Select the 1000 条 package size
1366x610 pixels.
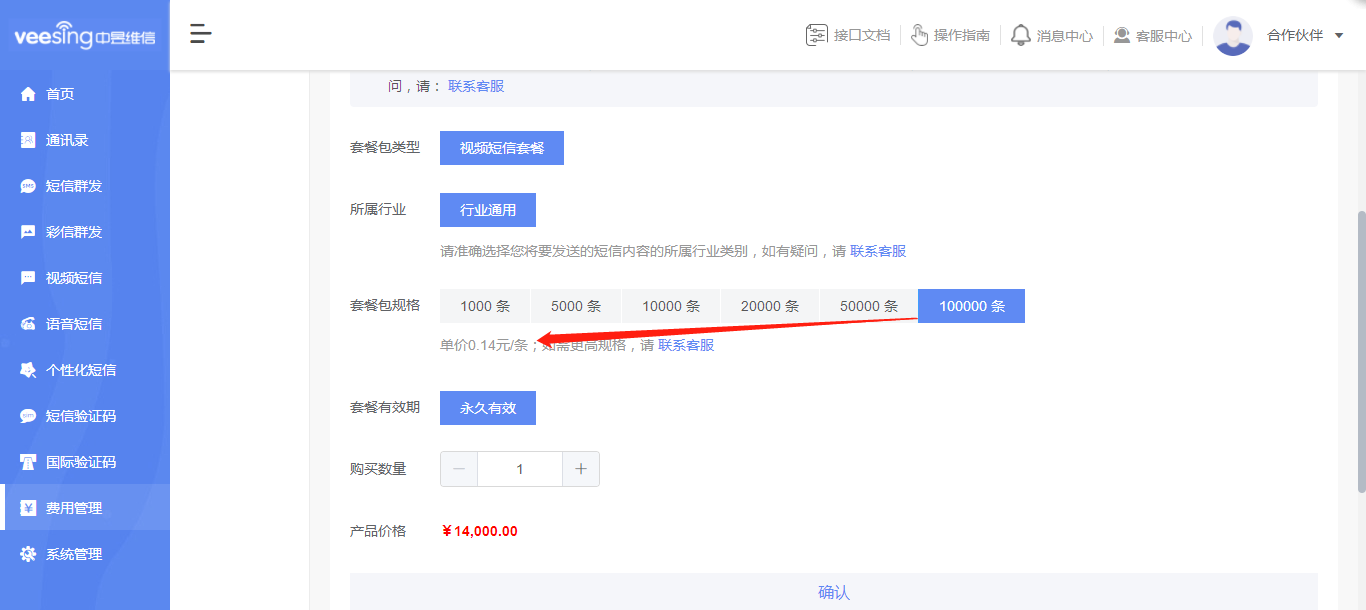tap(485, 306)
